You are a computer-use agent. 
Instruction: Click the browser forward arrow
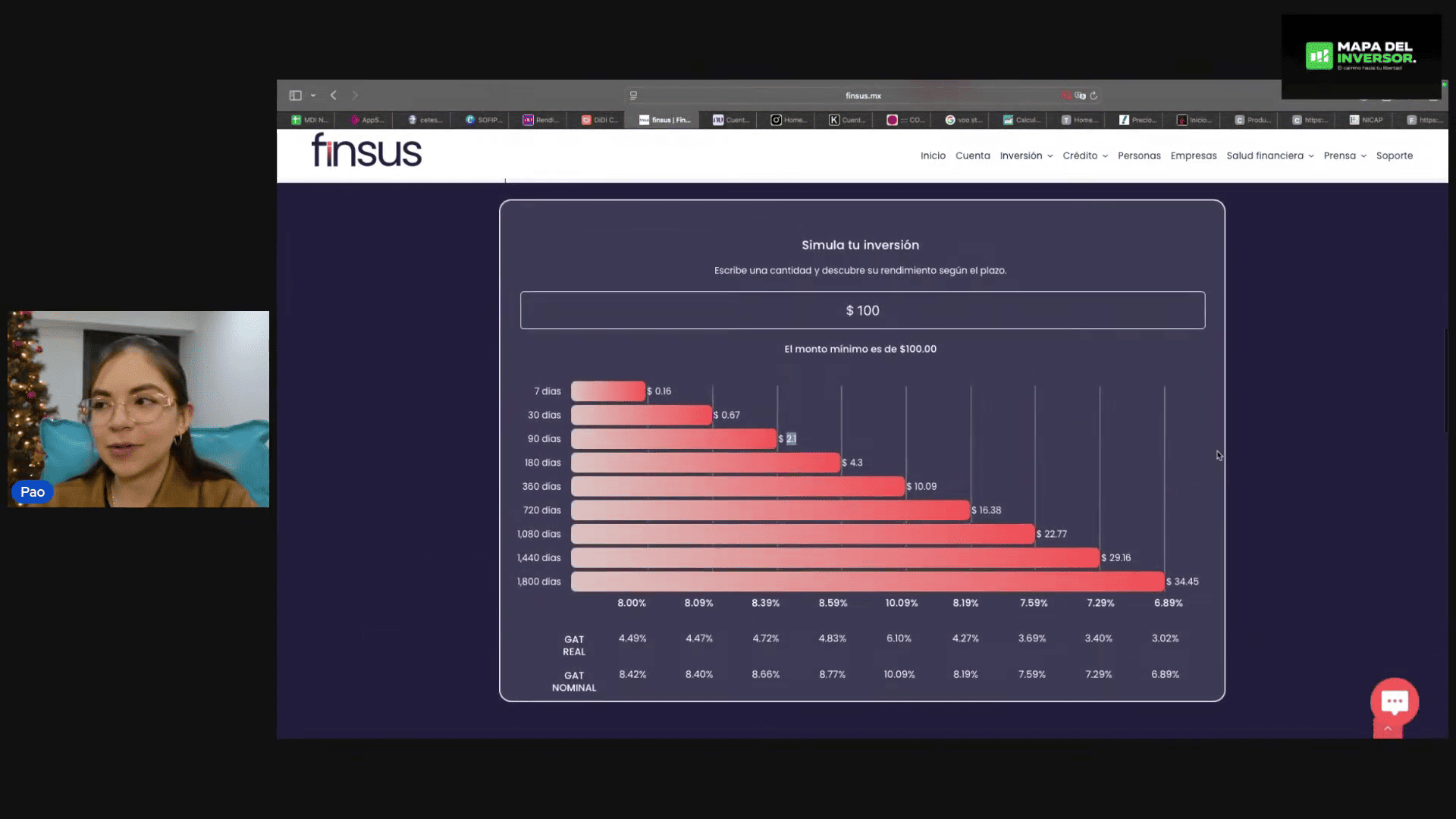point(354,96)
